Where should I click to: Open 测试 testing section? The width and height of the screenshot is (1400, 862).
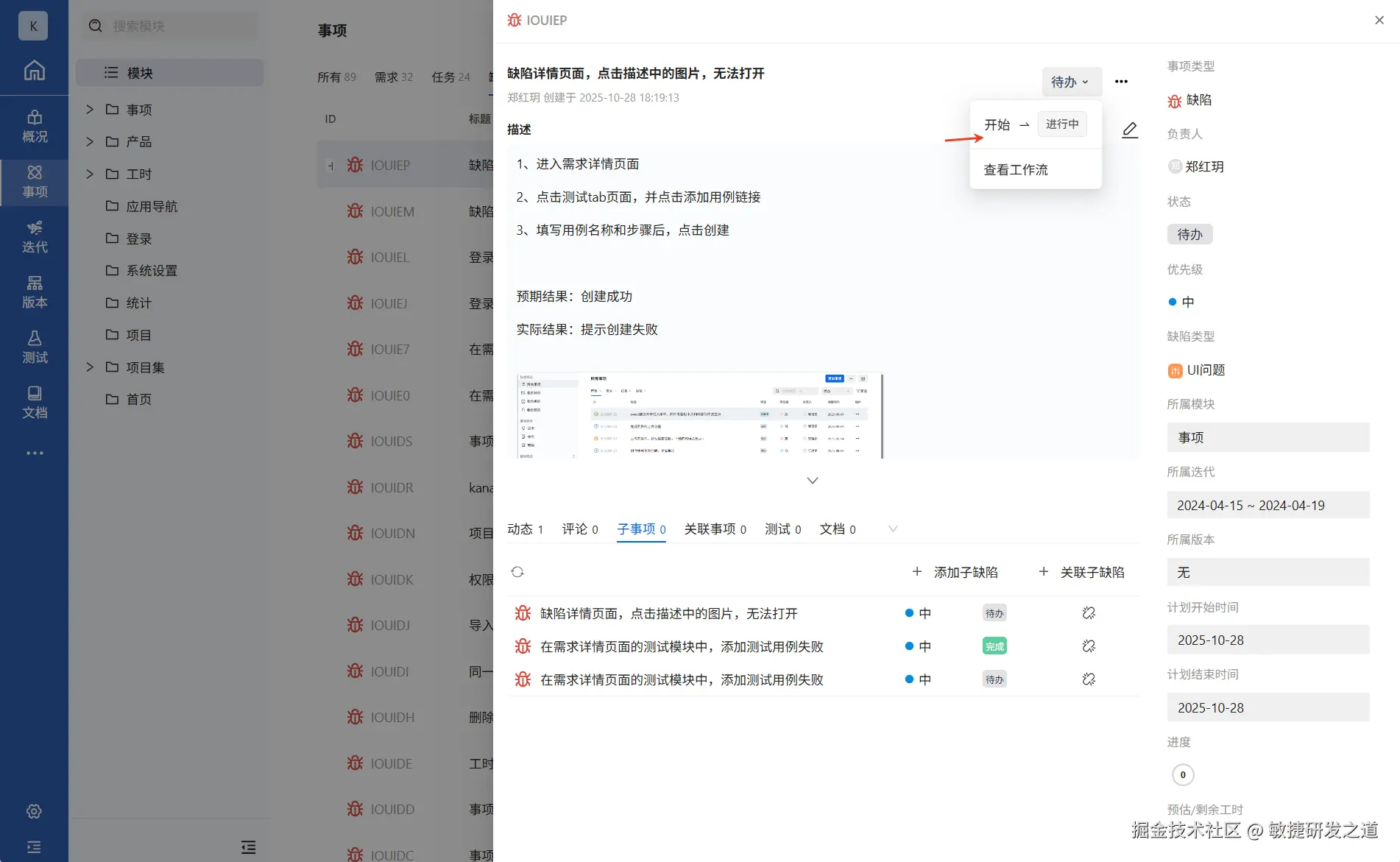[34, 347]
